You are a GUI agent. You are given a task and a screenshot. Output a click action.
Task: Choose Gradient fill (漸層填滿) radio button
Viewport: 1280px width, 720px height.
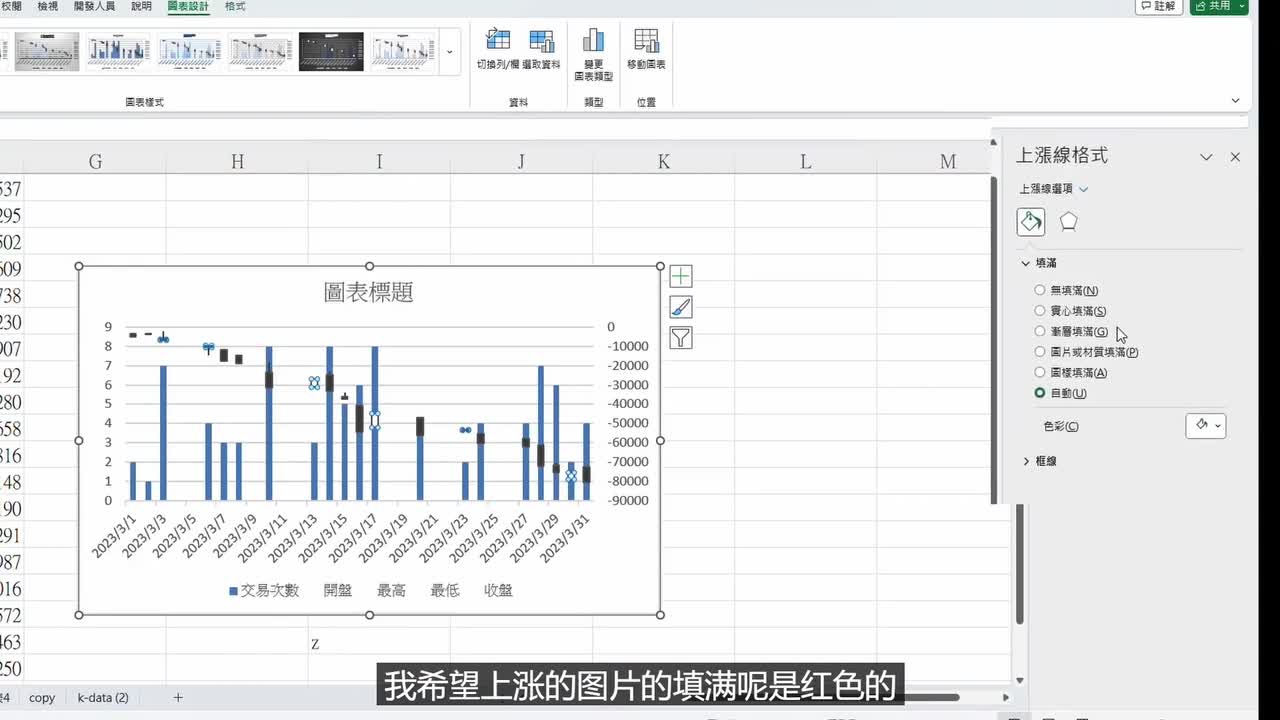pos(1040,331)
